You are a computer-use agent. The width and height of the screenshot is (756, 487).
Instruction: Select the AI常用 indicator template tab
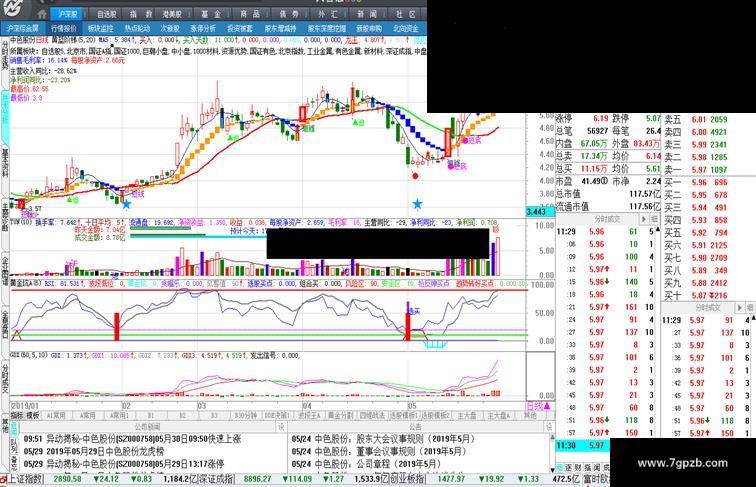[x=56, y=415]
